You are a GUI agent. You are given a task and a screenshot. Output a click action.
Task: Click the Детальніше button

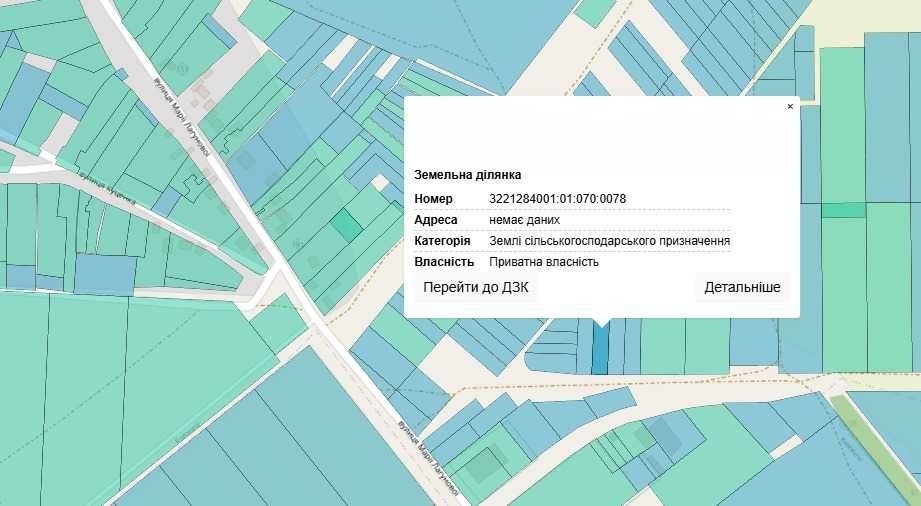click(742, 287)
